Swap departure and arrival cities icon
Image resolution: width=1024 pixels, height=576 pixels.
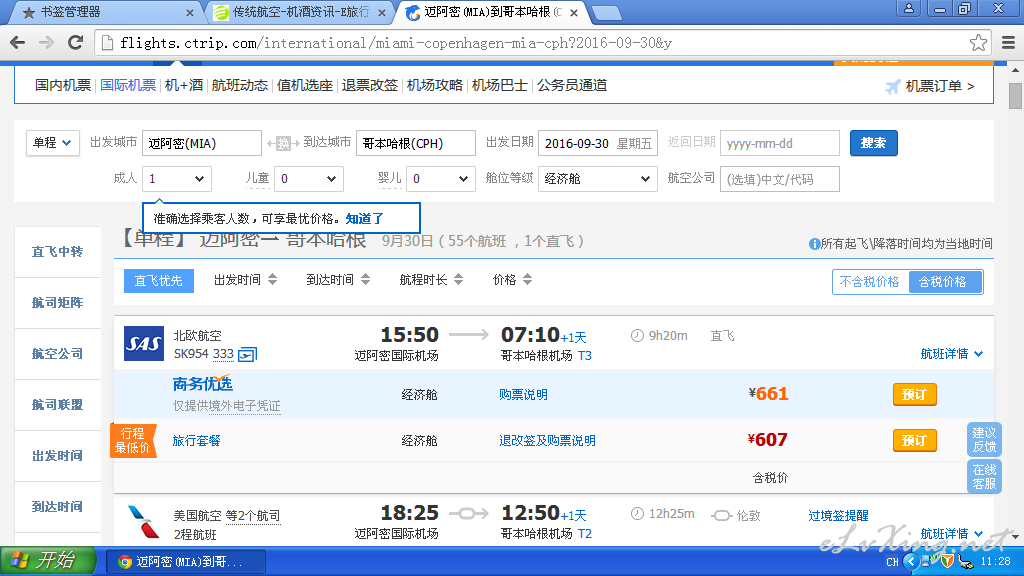(283, 143)
